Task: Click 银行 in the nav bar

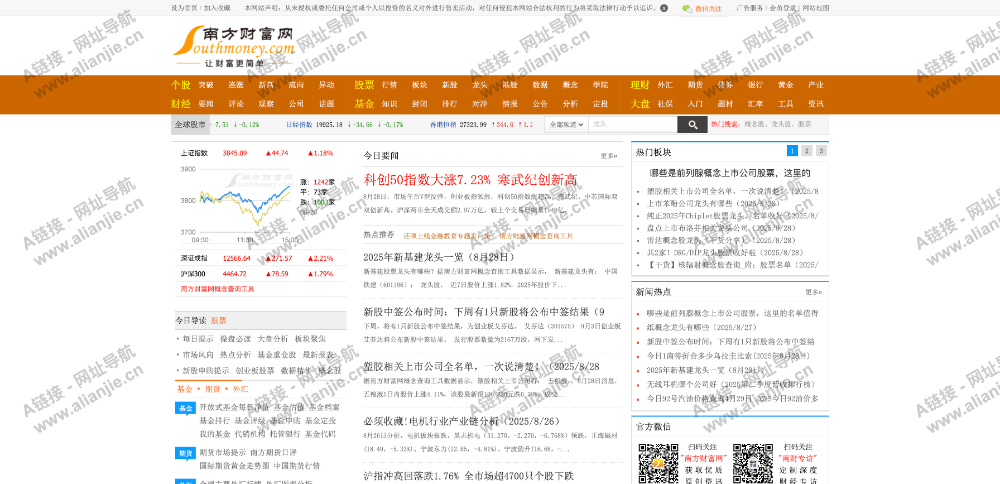Action: pos(755,85)
